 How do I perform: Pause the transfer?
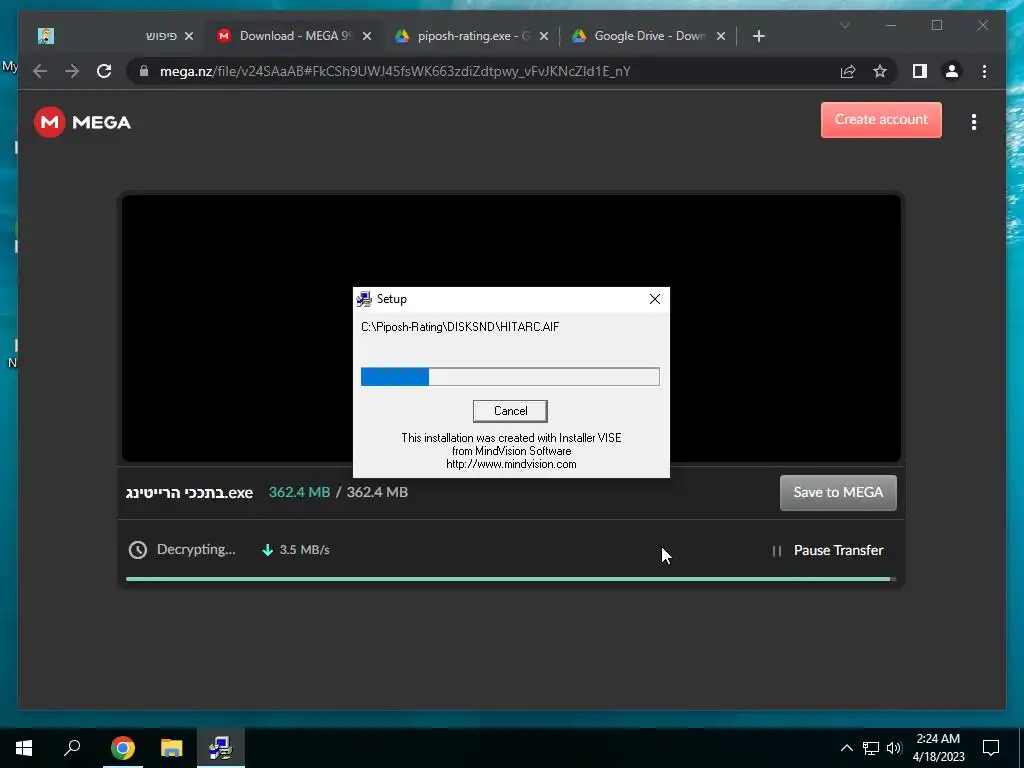[x=827, y=551]
